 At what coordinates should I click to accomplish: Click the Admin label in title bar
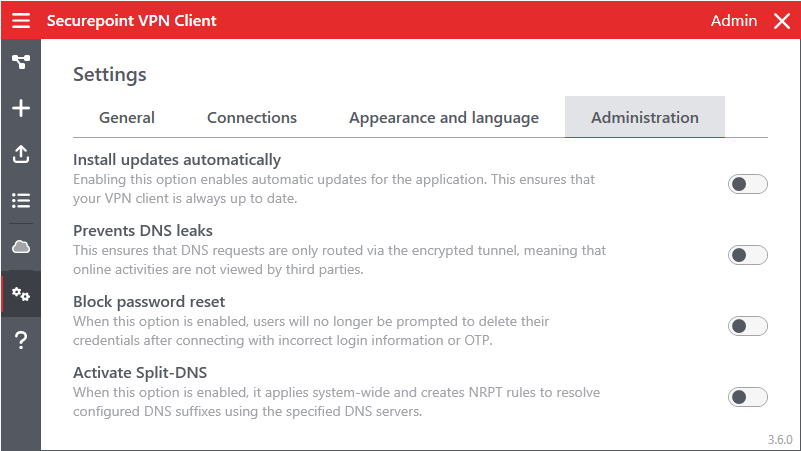[x=734, y=21]
